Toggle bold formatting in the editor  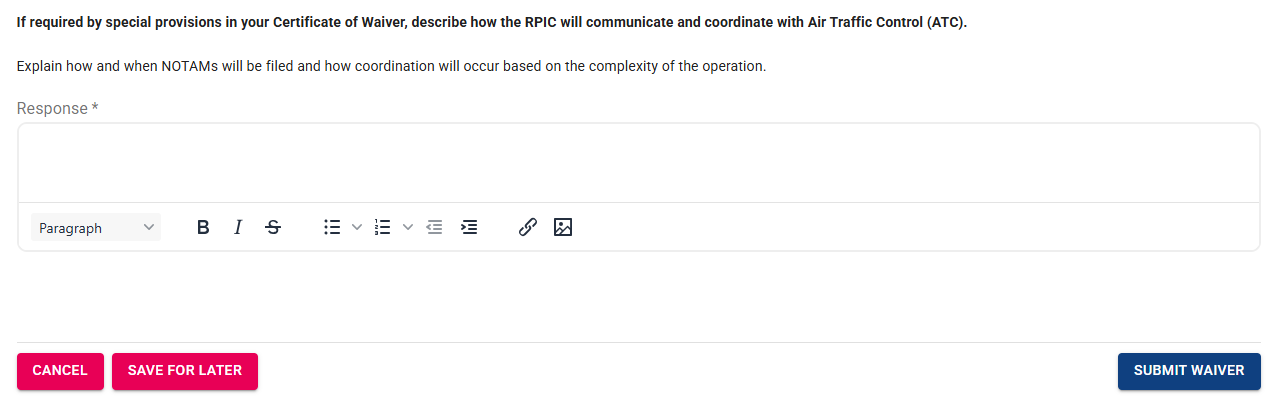coord(203,228)
